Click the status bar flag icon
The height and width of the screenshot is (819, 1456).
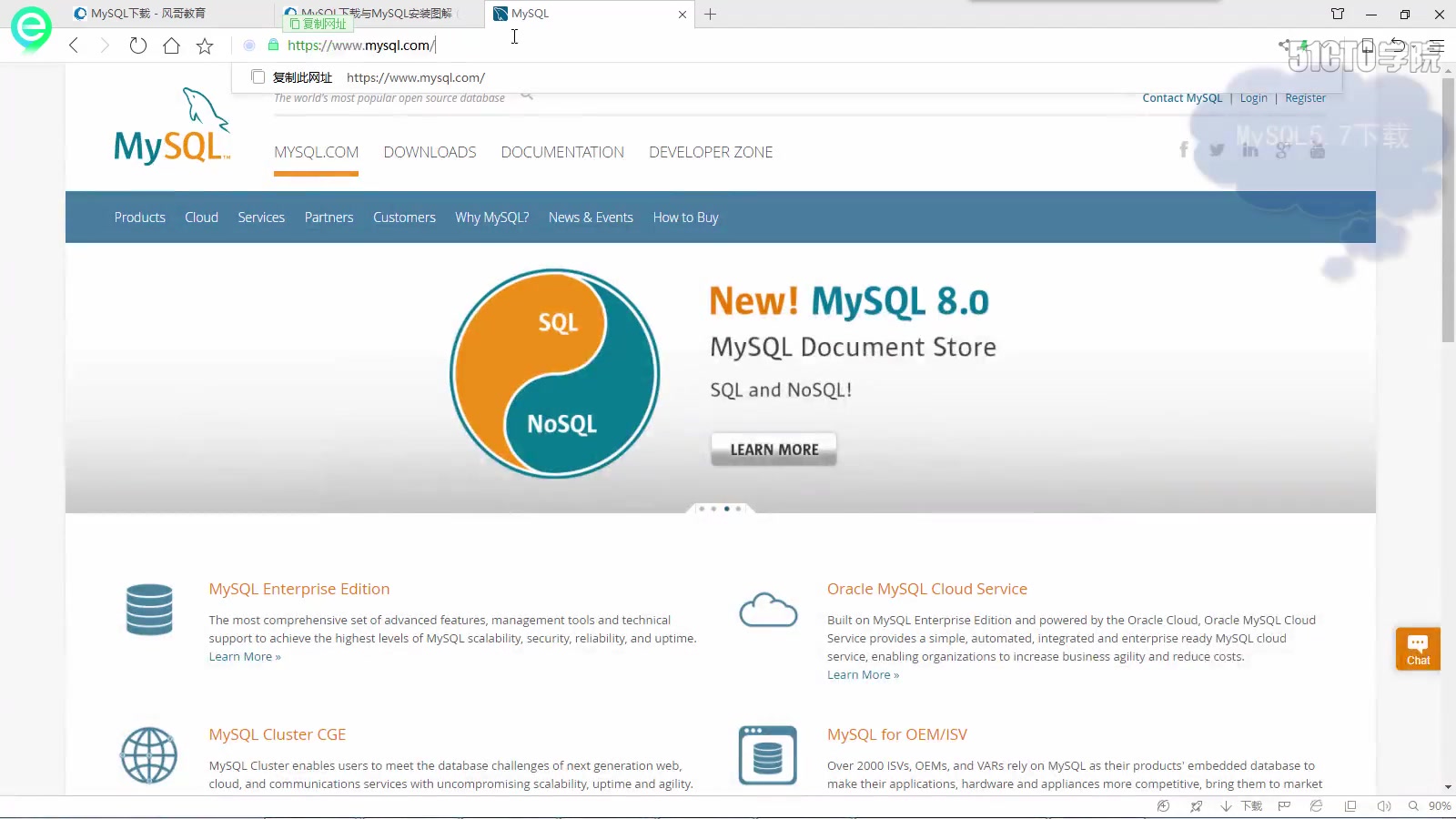coord(1284,806)
